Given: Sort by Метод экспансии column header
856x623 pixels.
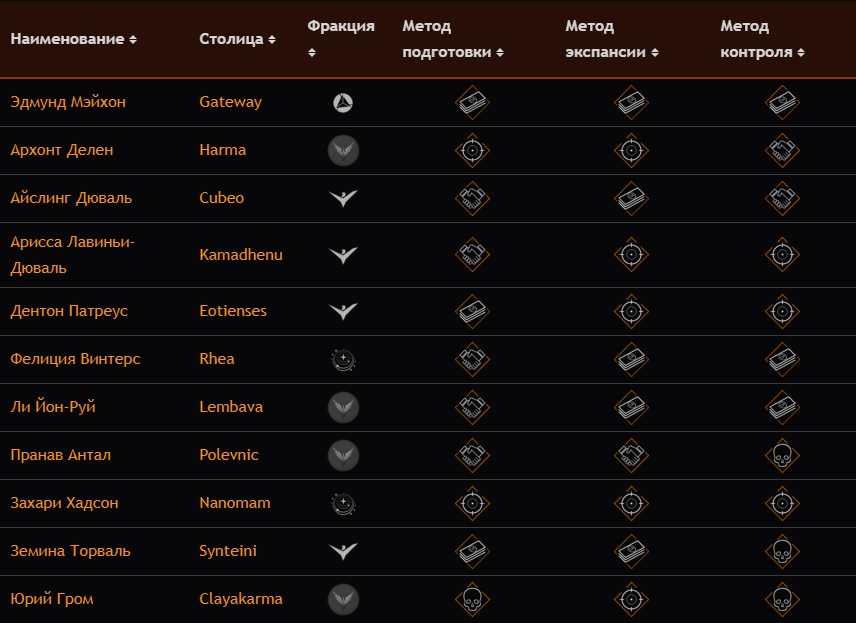Looking at the screenshot, I should click(x=611, y=39).
